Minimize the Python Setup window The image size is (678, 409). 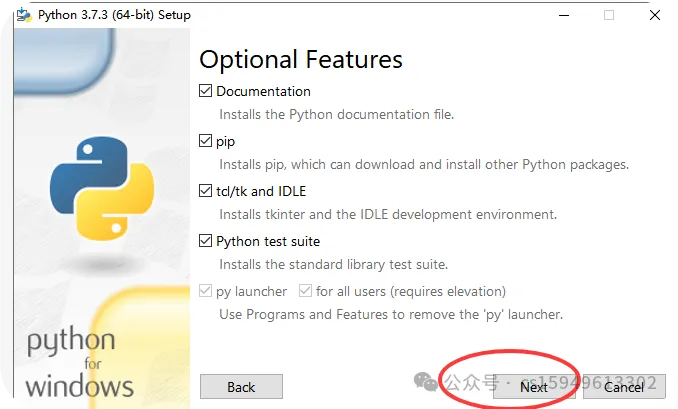pos(561,16)
